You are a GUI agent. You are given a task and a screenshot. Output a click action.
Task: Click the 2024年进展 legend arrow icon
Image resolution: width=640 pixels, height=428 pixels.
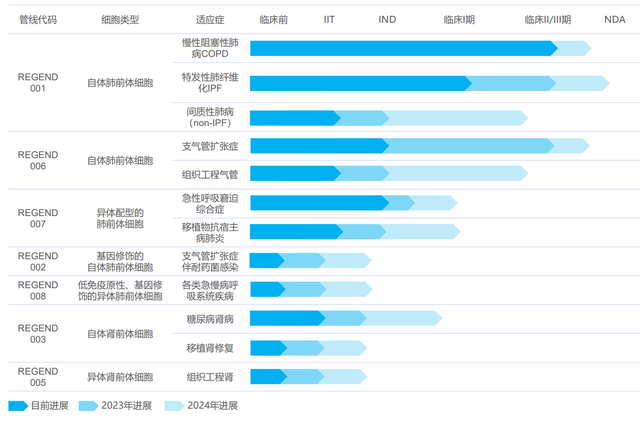pyautogui.click(x=174, y=406)
